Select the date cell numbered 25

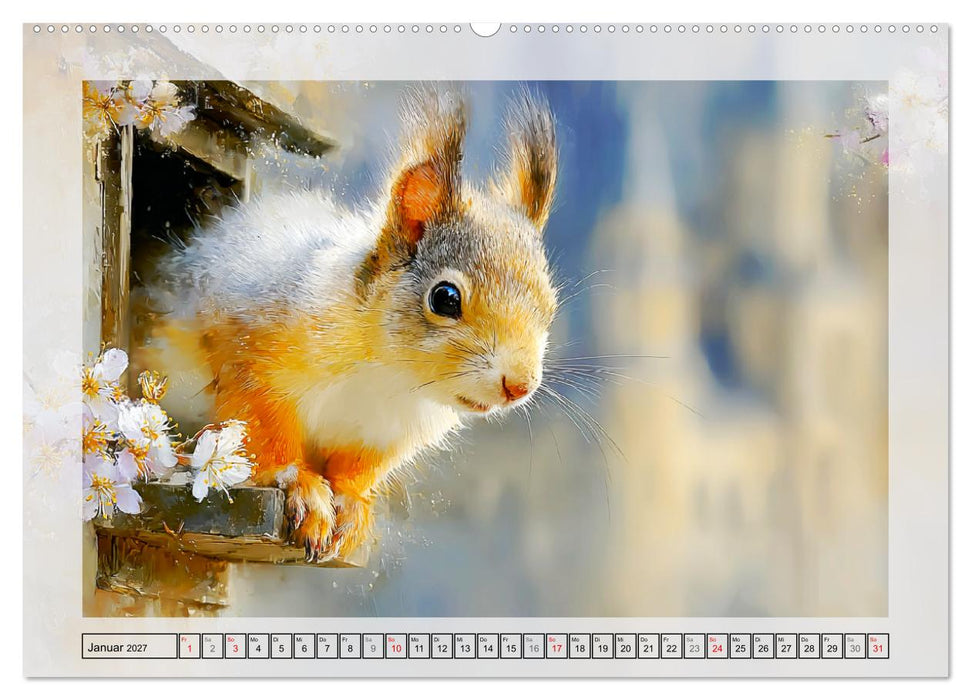pos(739,645)
